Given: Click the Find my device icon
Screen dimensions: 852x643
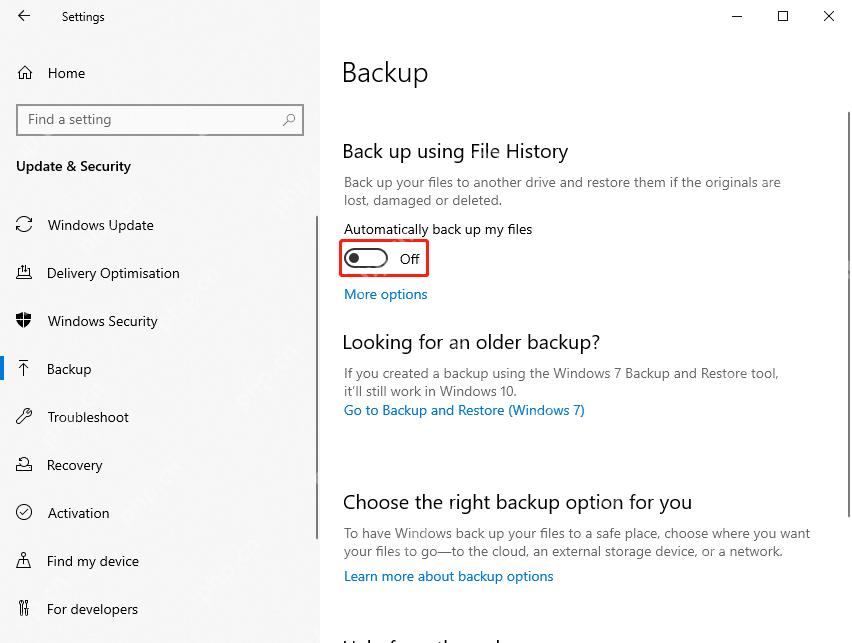Looking at the screenshot, I should pyautogui.click(x=24, y=560).
